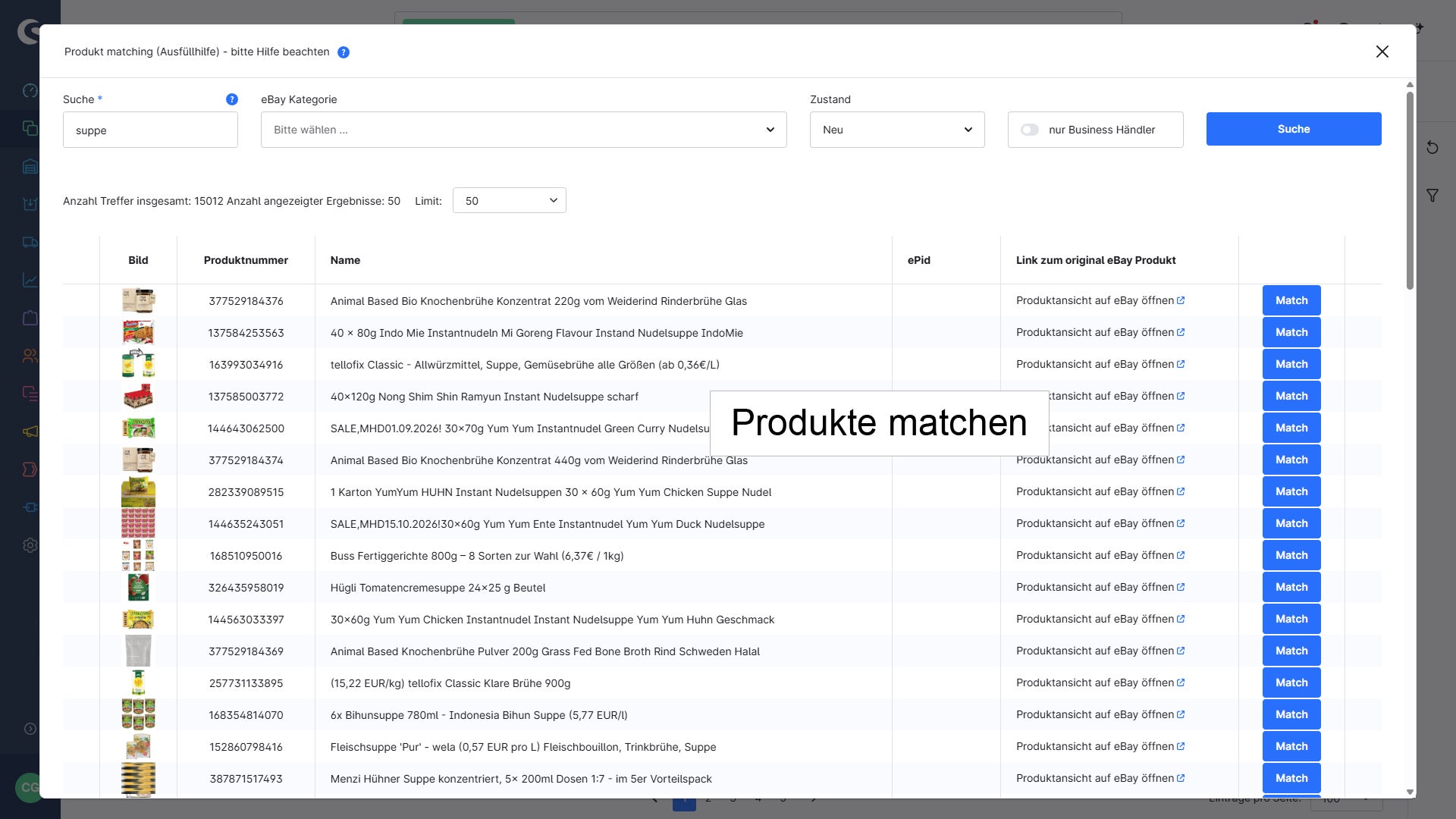Image resolution: width=1456 pixels, height=819 pixels.
Task: Expand sidebar with the arrow circle icon
Action: [x=30, y=729]
